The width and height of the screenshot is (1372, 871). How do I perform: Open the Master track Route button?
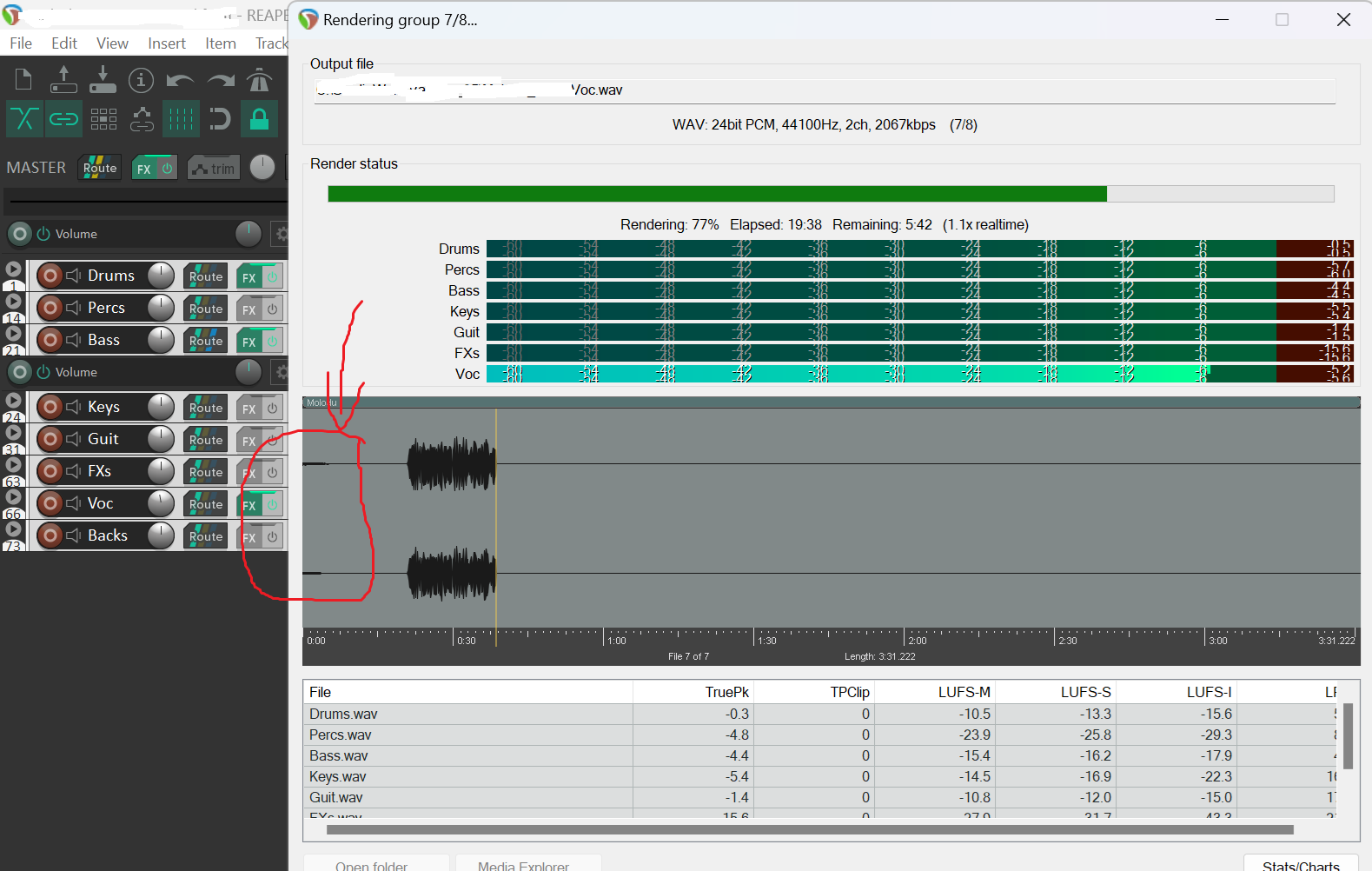point(100,168)
